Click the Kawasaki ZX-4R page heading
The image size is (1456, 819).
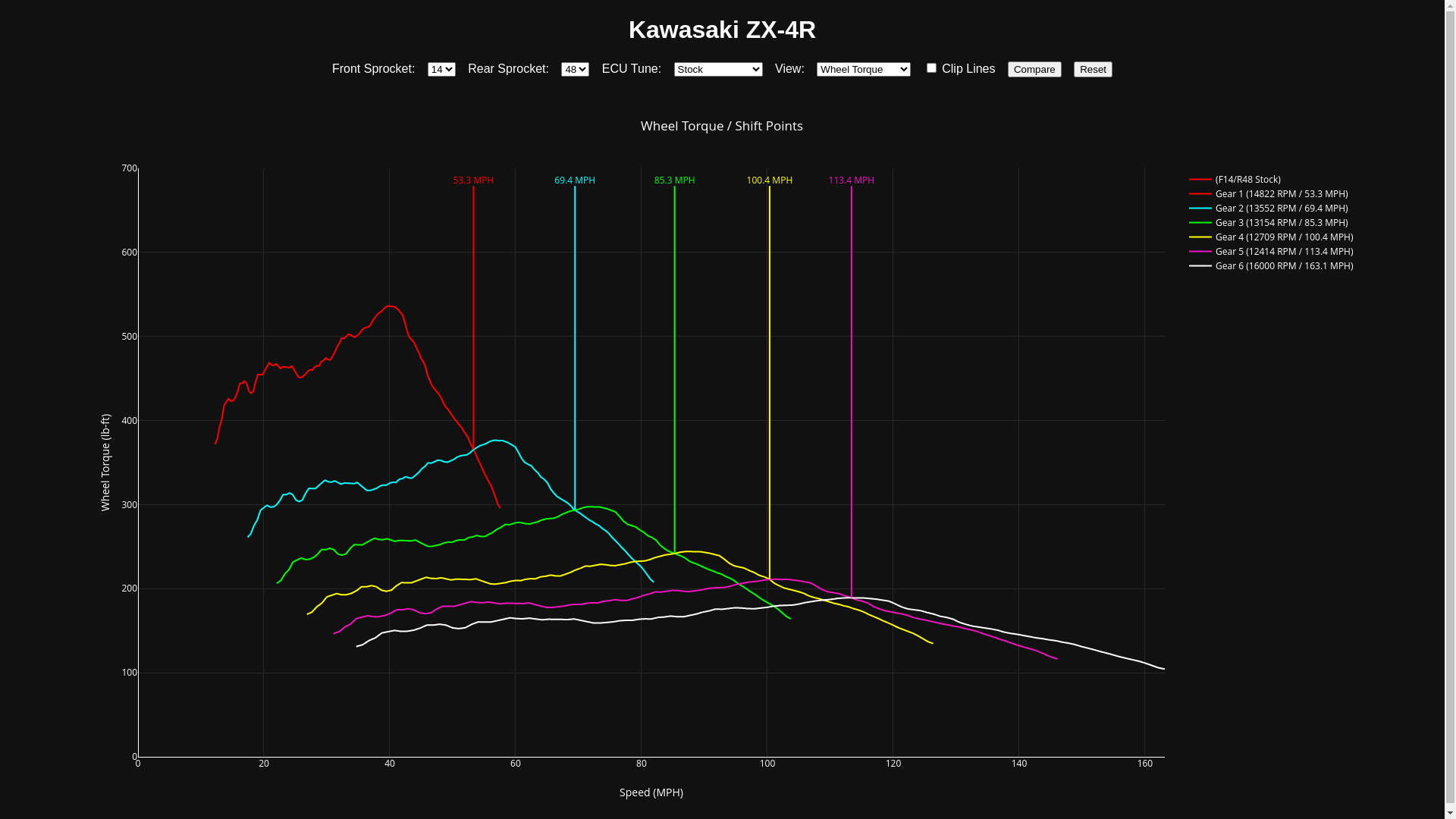click(x=722, y=30)
